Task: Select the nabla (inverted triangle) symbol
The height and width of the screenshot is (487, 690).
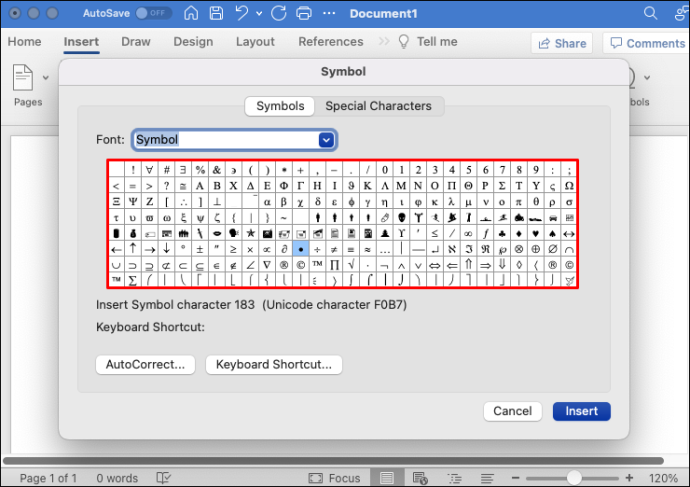Action: point(267,265)
